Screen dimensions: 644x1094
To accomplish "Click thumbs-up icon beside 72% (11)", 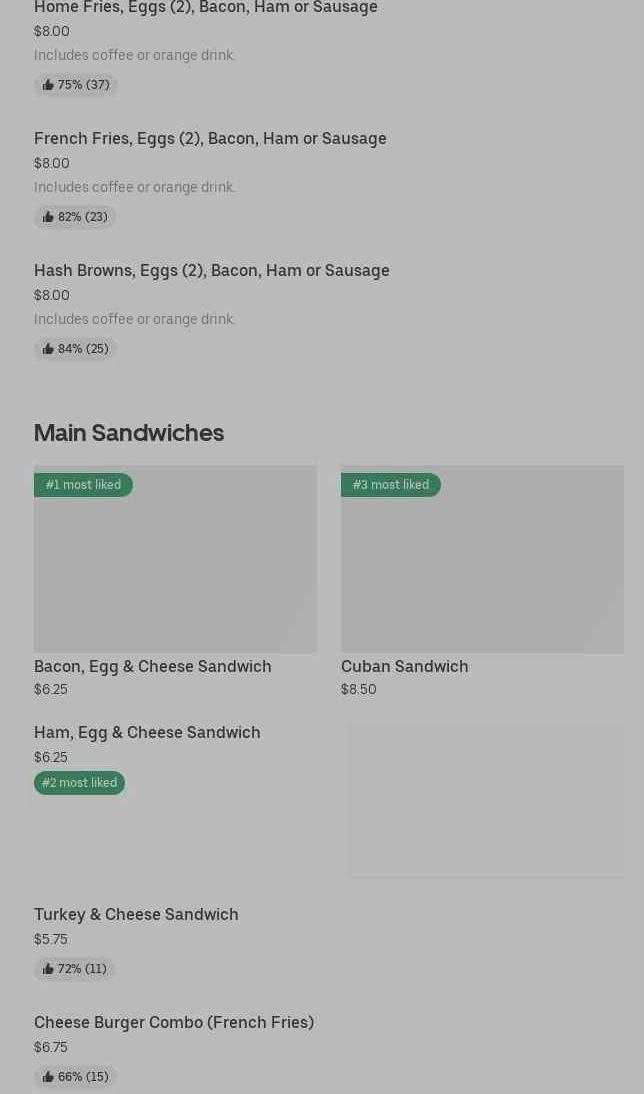I will pyautogui.click(x=48, y=969).
